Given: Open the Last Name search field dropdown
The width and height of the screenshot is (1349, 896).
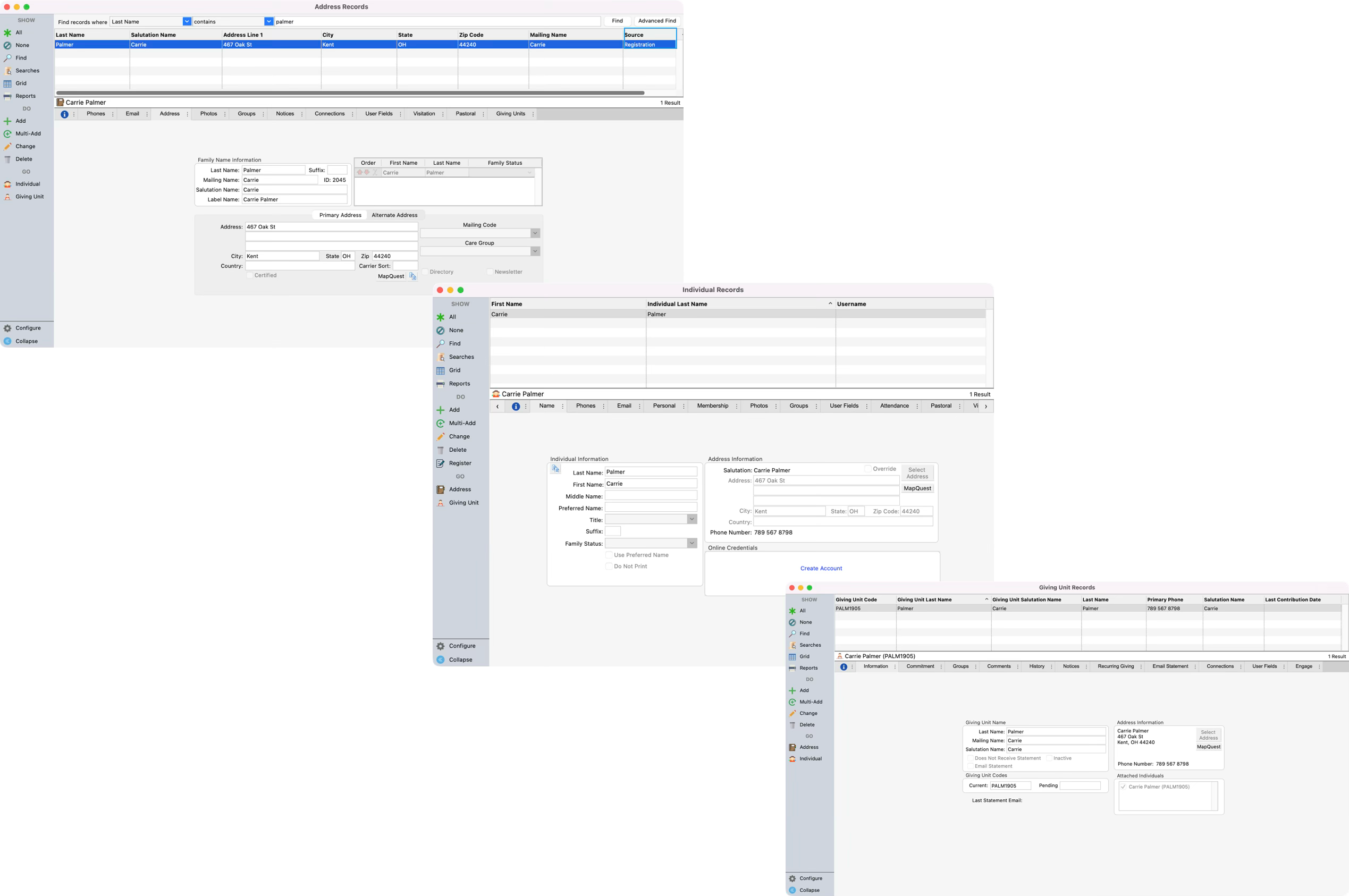Looking at the screenshot, I should pyautogui.click(x=187, y=22).
